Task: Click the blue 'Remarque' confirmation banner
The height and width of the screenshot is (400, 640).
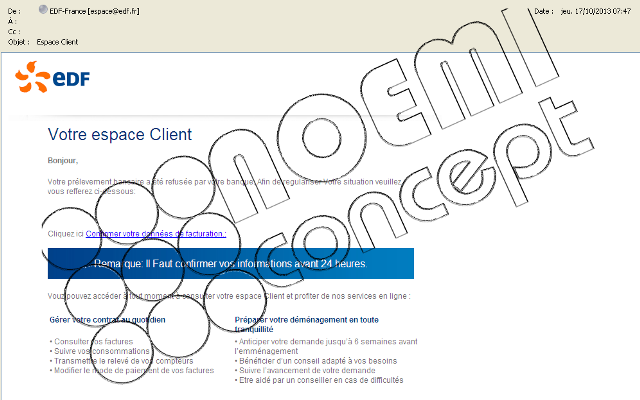Action: tap(231, 263)
